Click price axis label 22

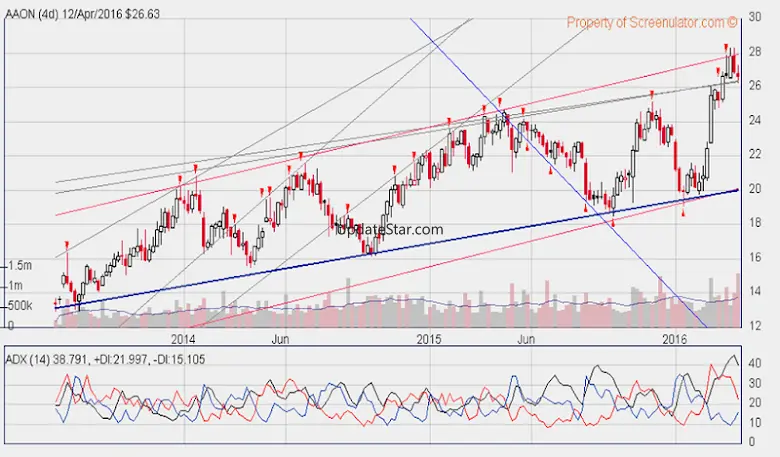tap(755, 154)
